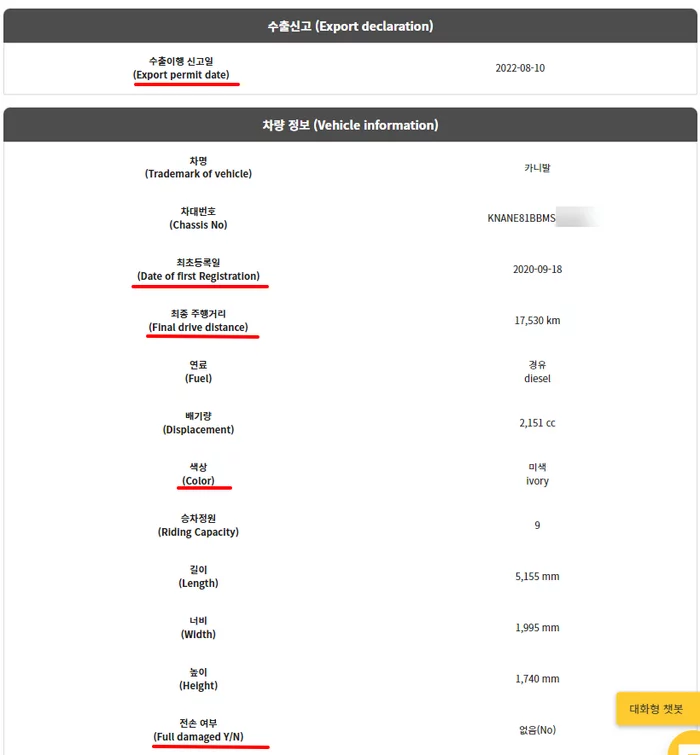Click the Vehicle information section header

pos(350,125)
